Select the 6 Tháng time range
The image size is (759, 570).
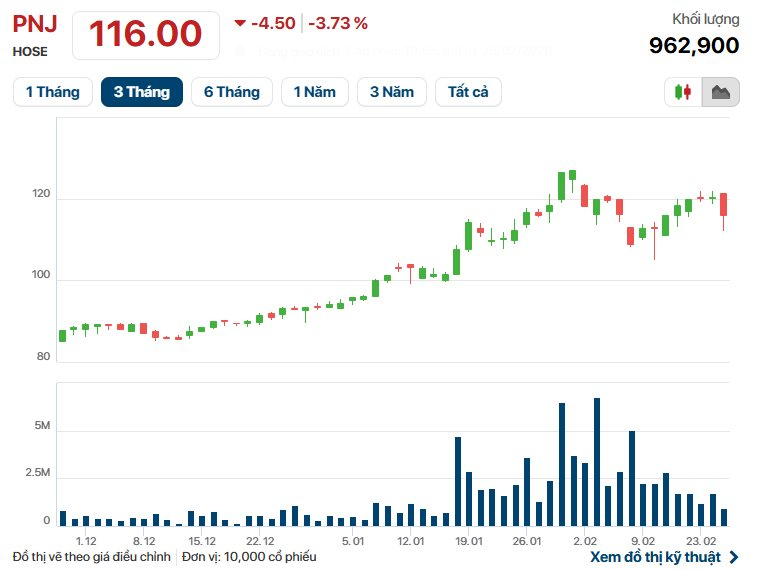(x=232, y=92)
